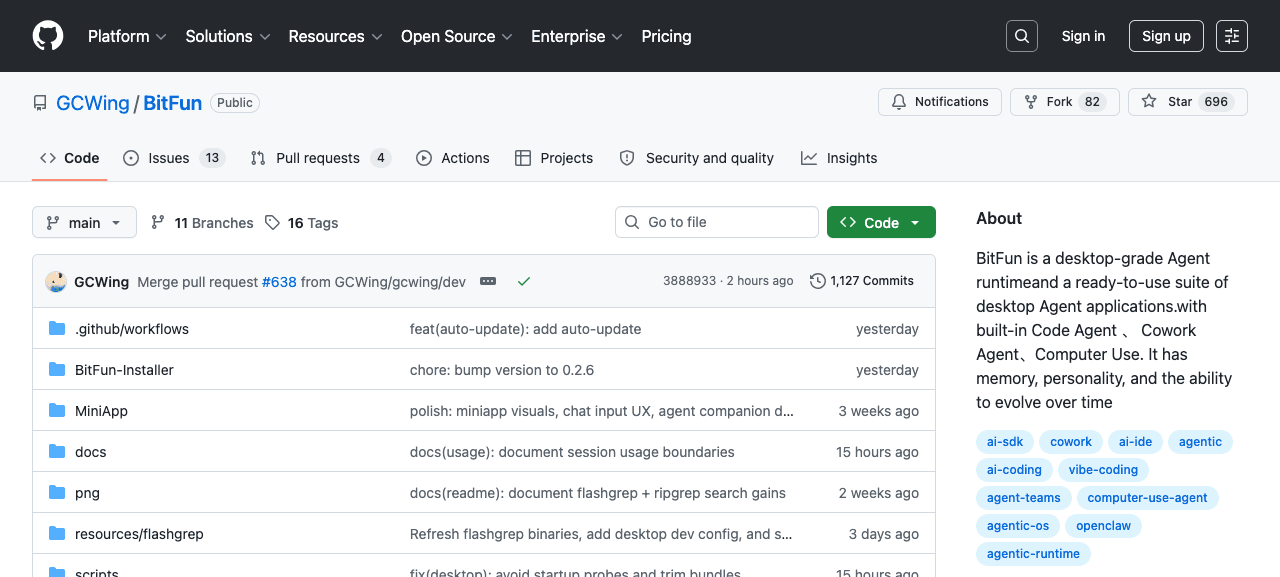Image resolution: width=1280 pixels, height=577 pixels.
Task: Click the Fork 82 button
Action: point(1065,102)
